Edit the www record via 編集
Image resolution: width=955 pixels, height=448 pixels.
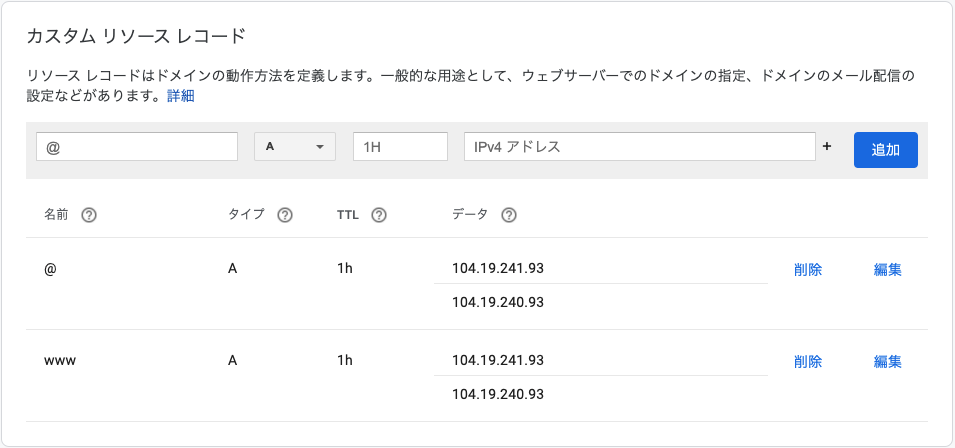(888, 361)
